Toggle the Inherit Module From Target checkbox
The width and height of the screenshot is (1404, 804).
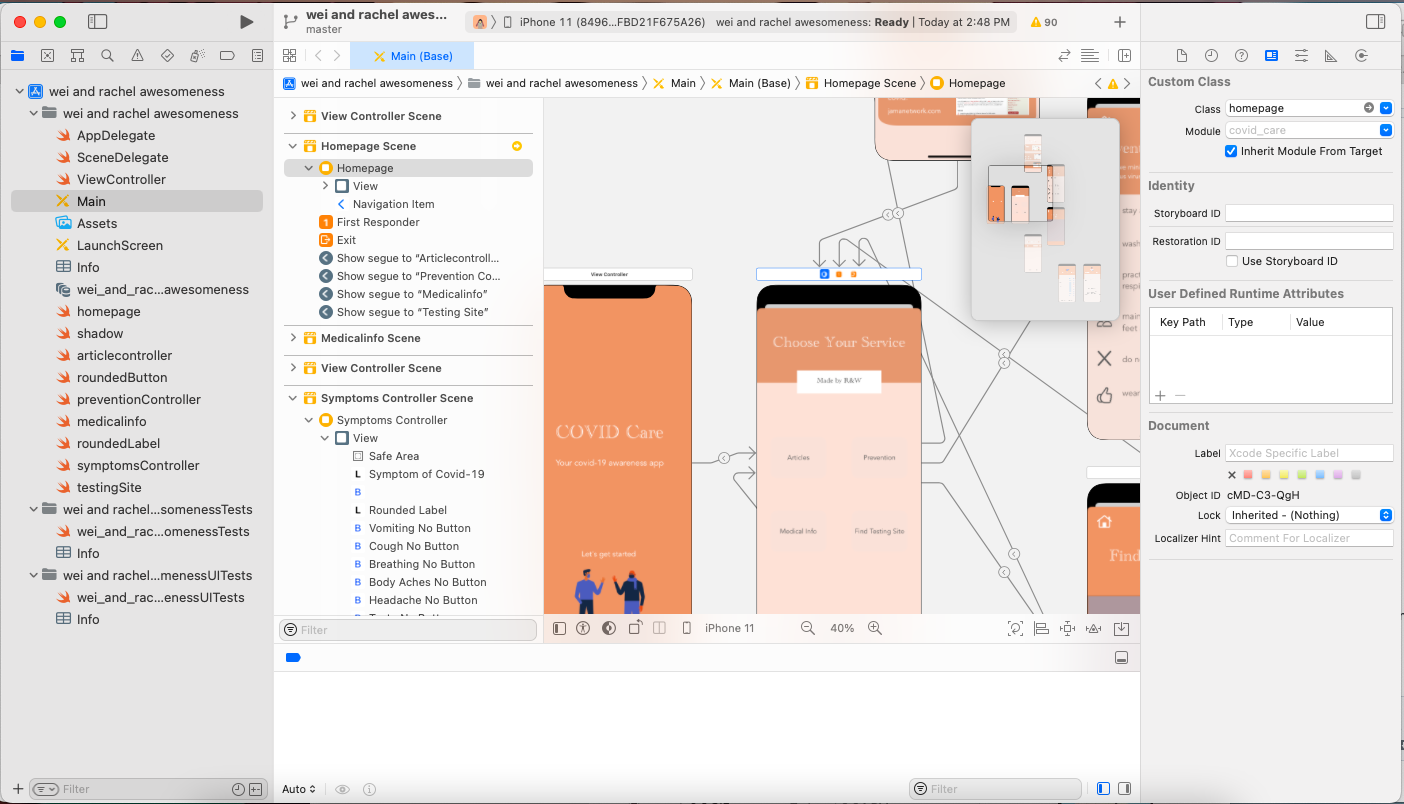click(x=1232, y=151)
